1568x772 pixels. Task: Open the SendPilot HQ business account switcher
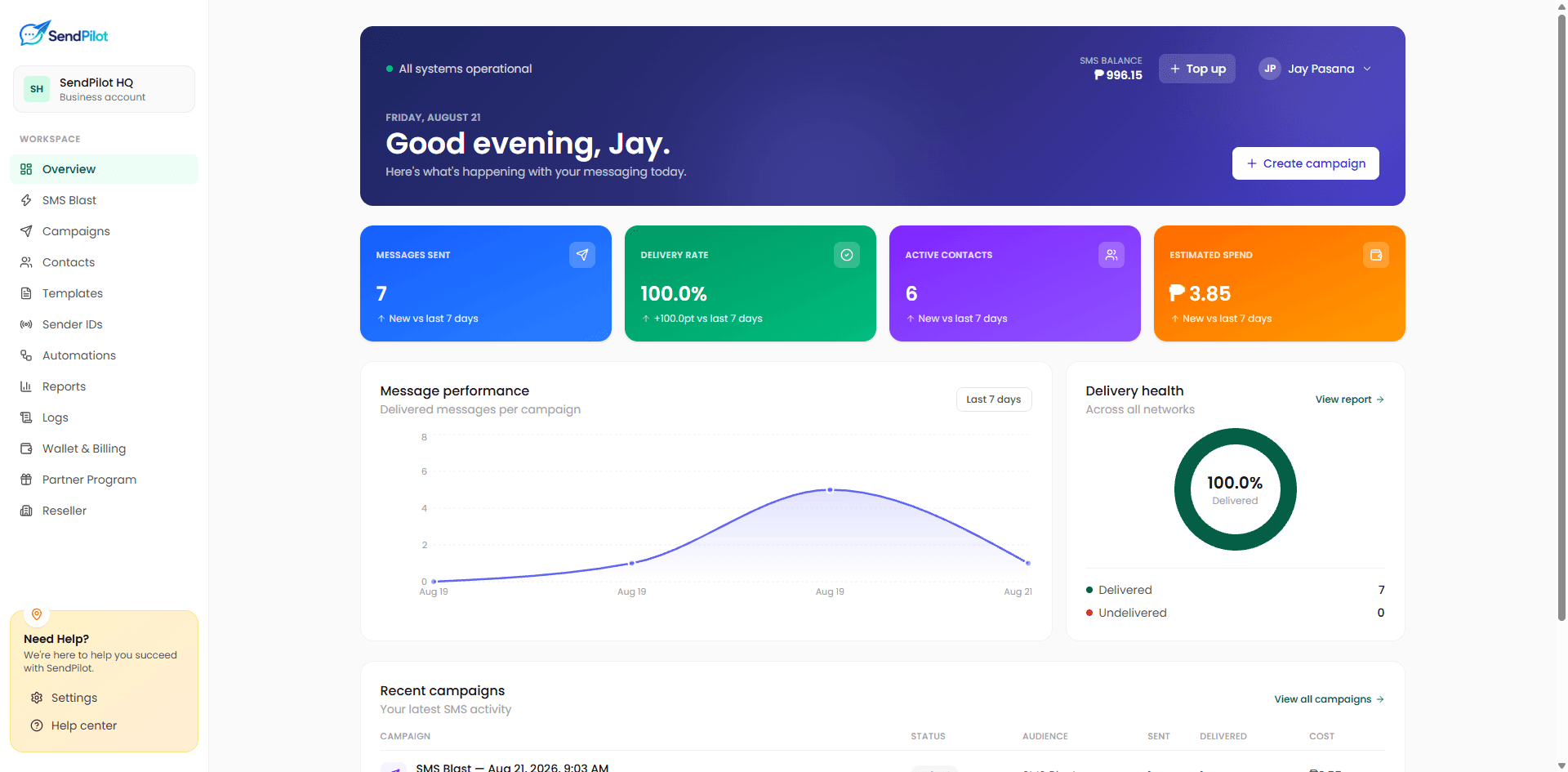coord(104,89)
